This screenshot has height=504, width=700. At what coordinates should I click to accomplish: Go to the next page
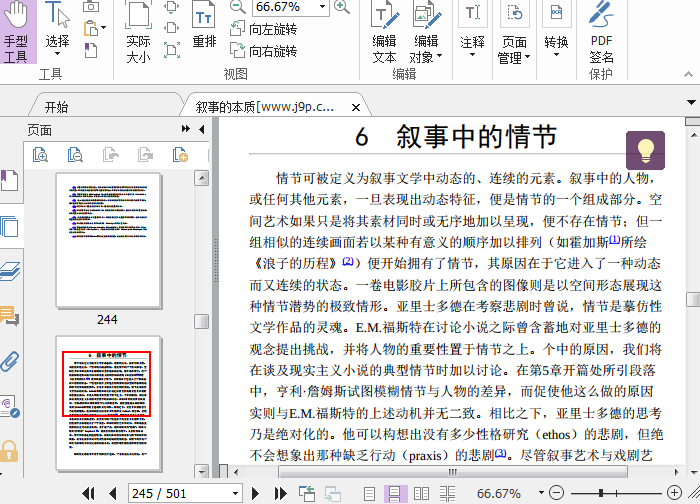(x=255, y=493)
